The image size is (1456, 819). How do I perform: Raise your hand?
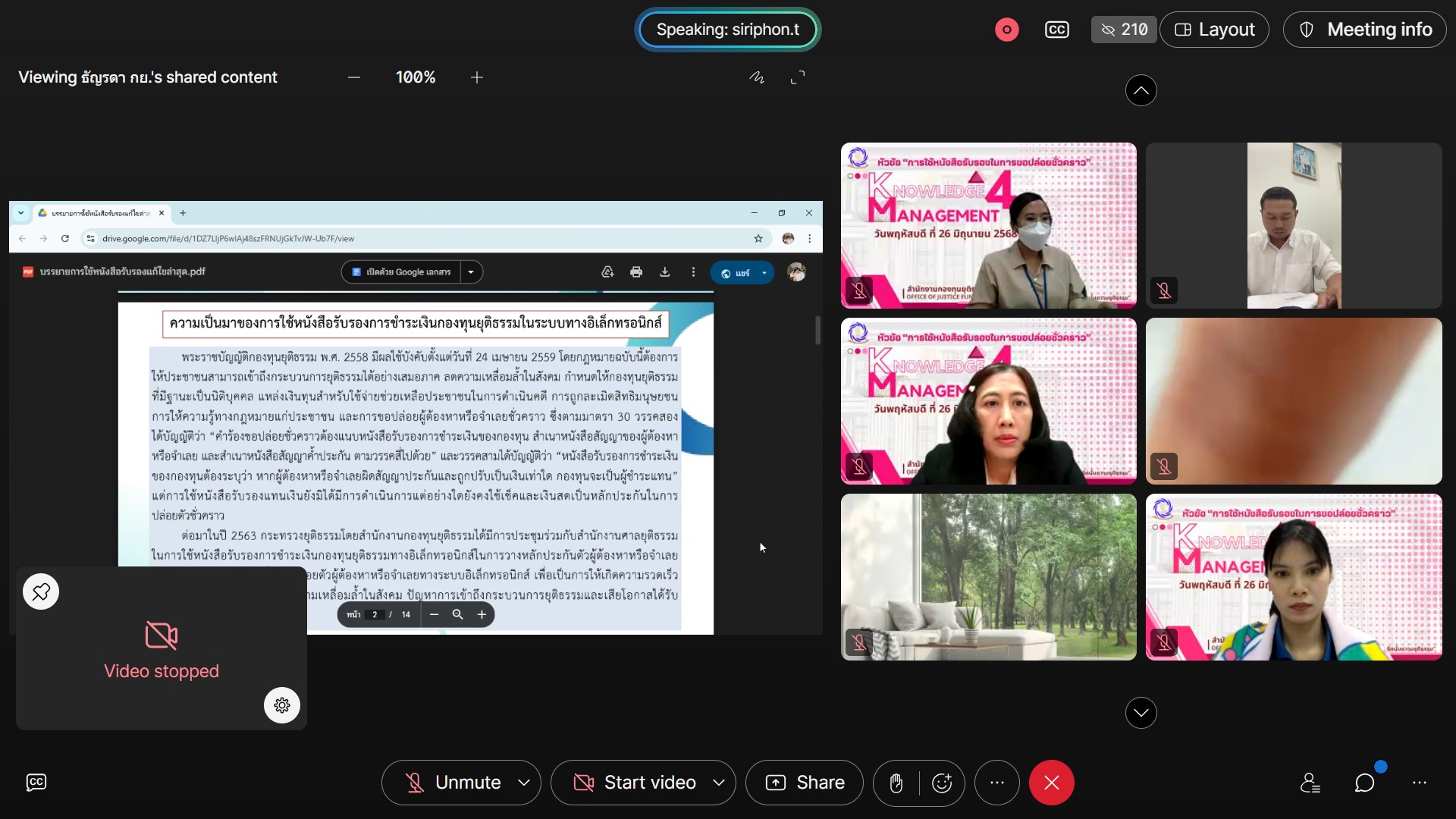pos(896,783)
